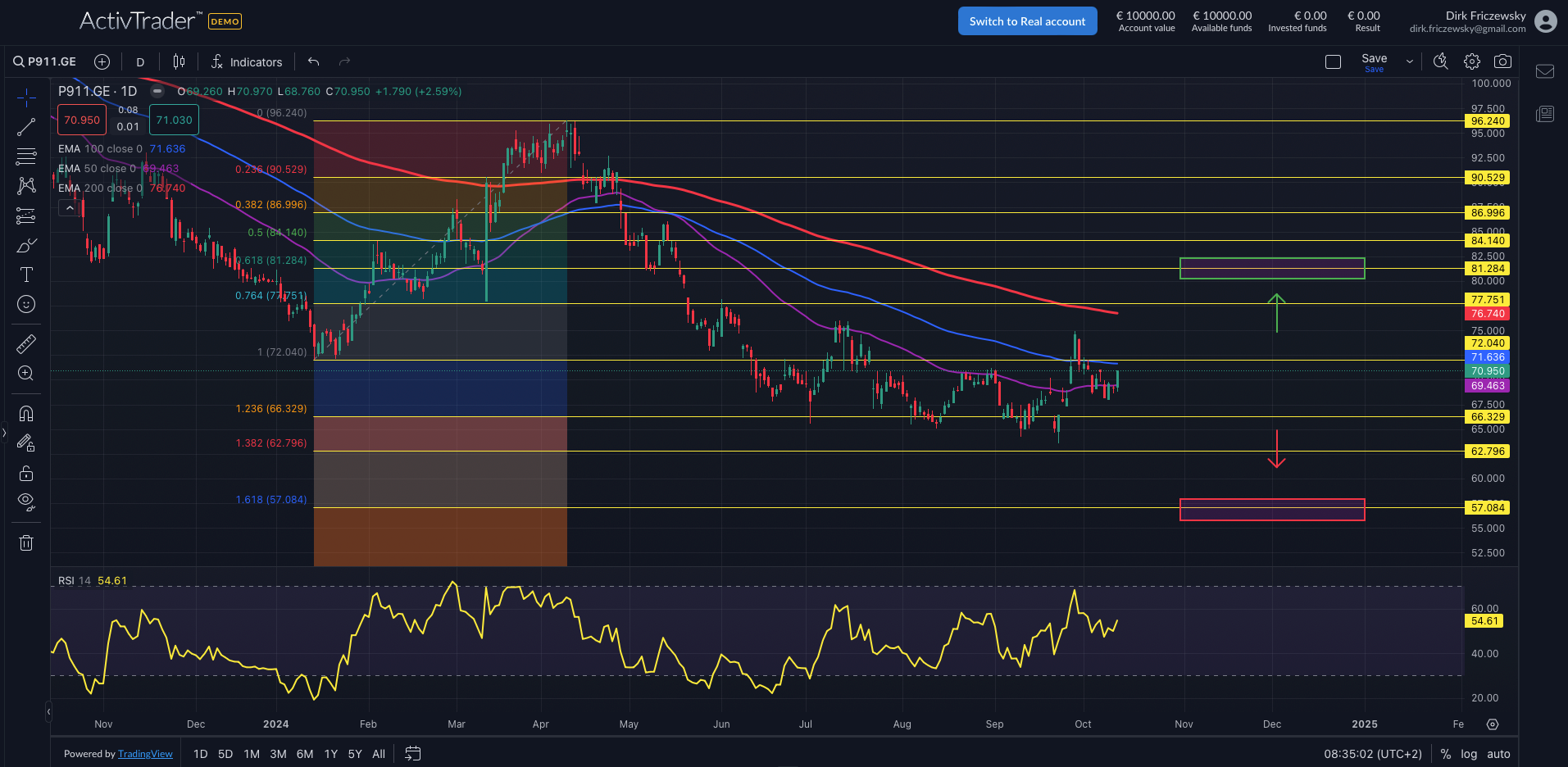Click the trash icon to remove drawings
The height and width of the screenshot is (767, 1568).
26,542
